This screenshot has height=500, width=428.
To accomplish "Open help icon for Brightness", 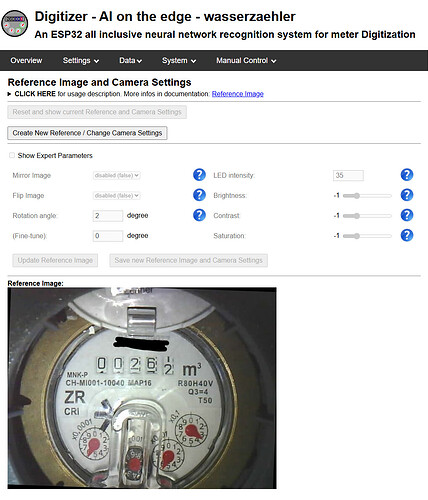I will pyautogui.click(x=407, y=195).
